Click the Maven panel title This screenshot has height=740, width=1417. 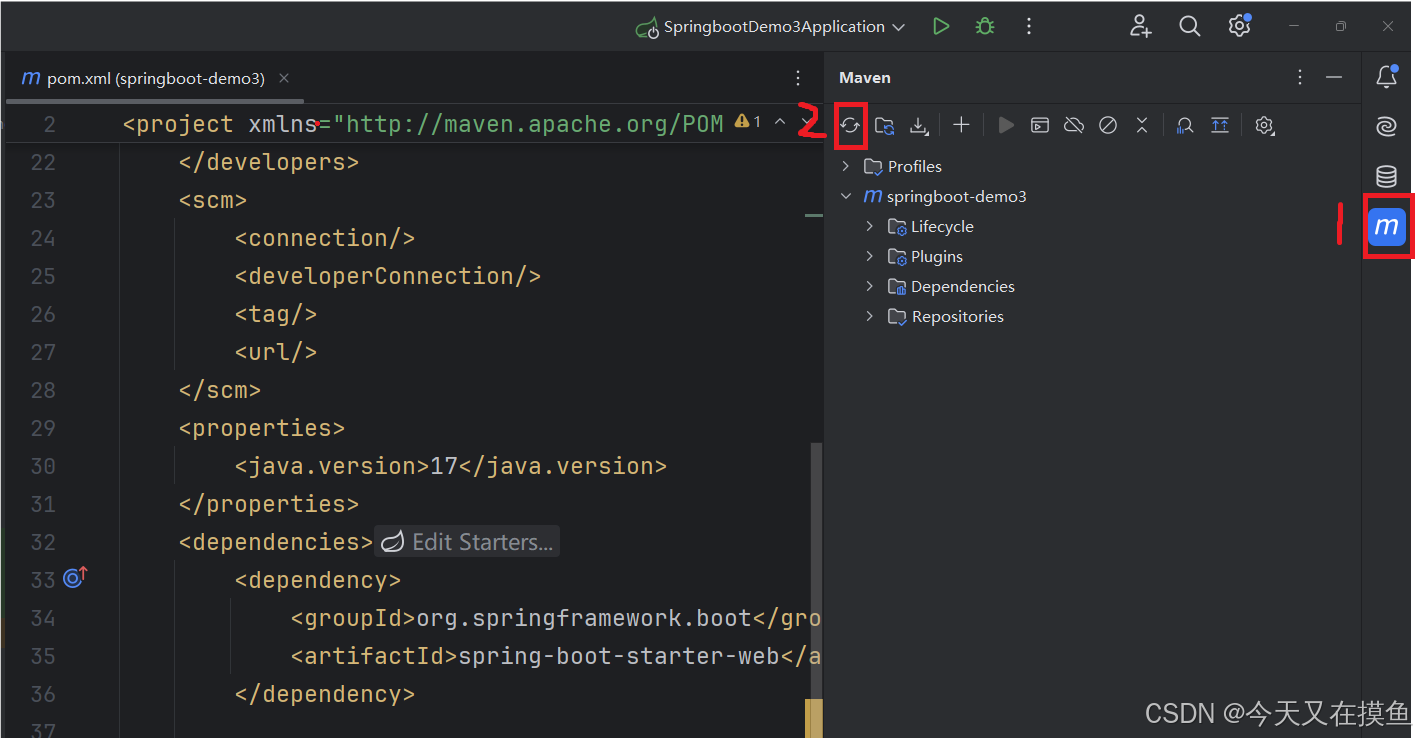(x=865, y=77)
